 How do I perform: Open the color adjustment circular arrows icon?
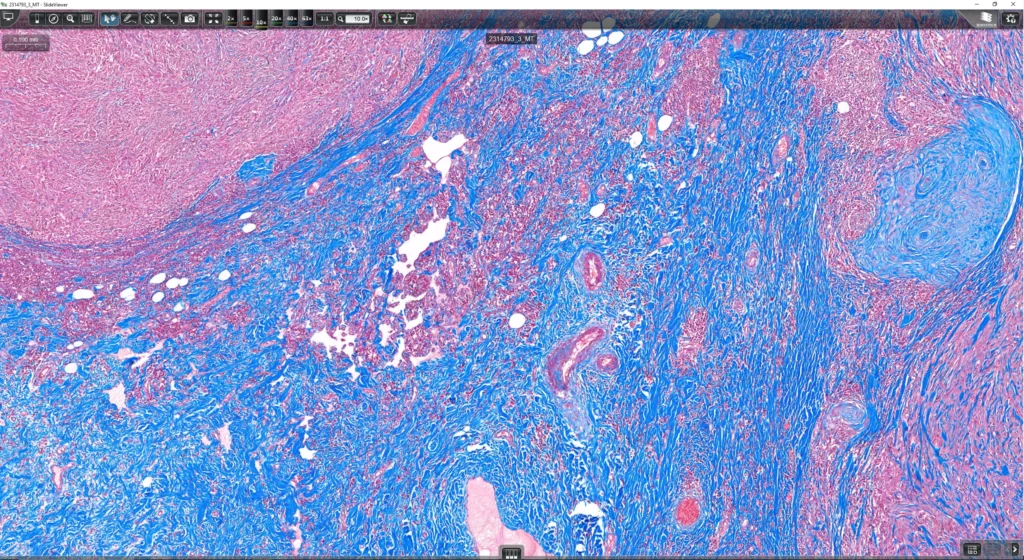click(x=387, y=19)
